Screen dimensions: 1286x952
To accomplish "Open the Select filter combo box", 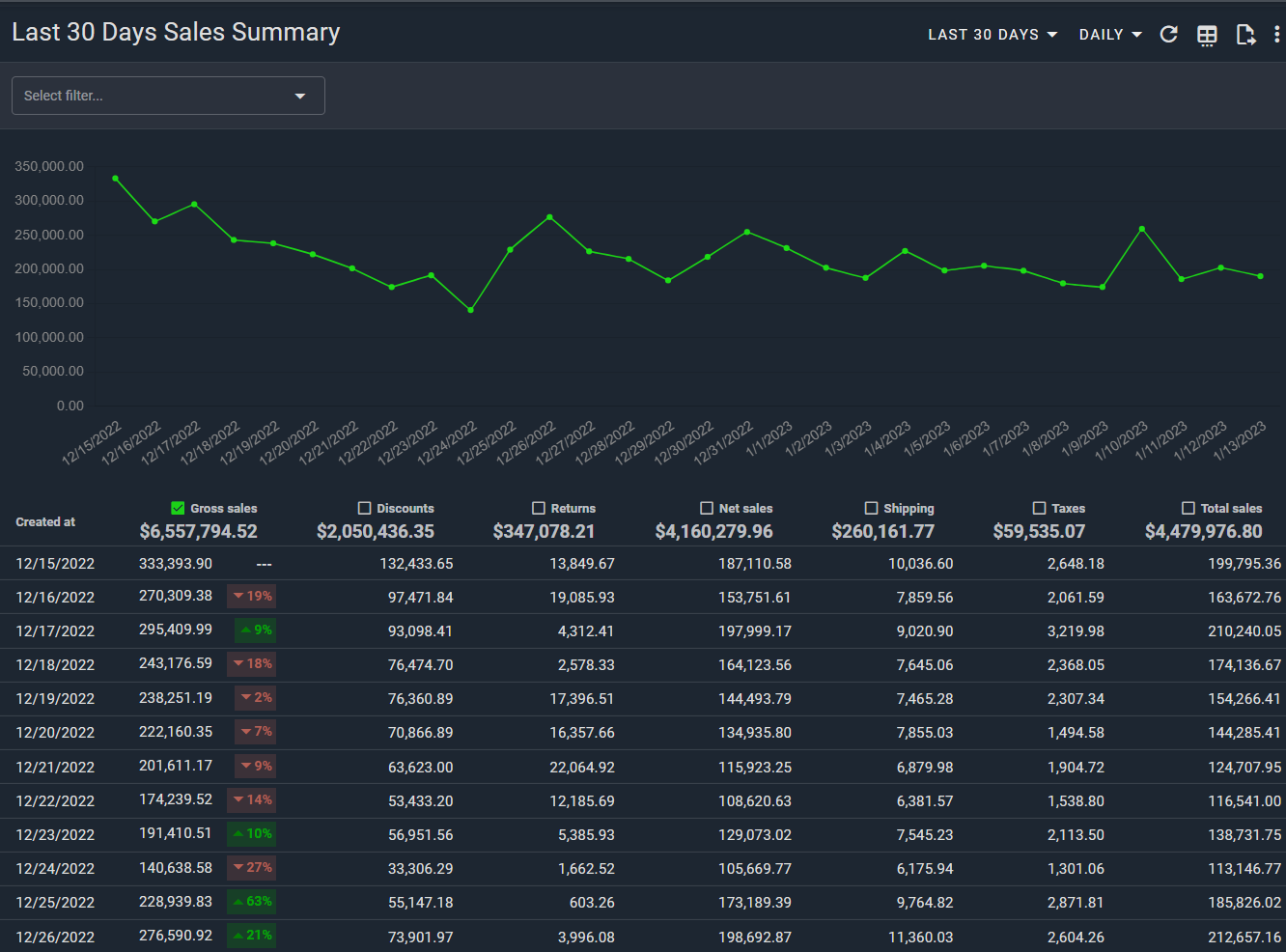I will [168, 96].
